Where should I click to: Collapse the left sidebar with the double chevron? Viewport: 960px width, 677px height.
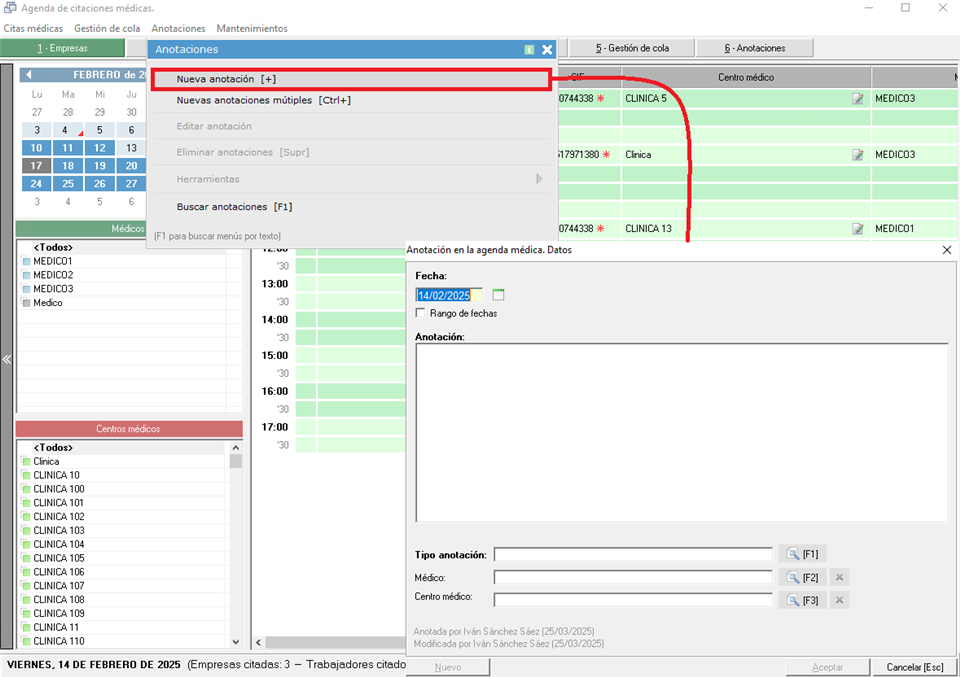point(7,359)
